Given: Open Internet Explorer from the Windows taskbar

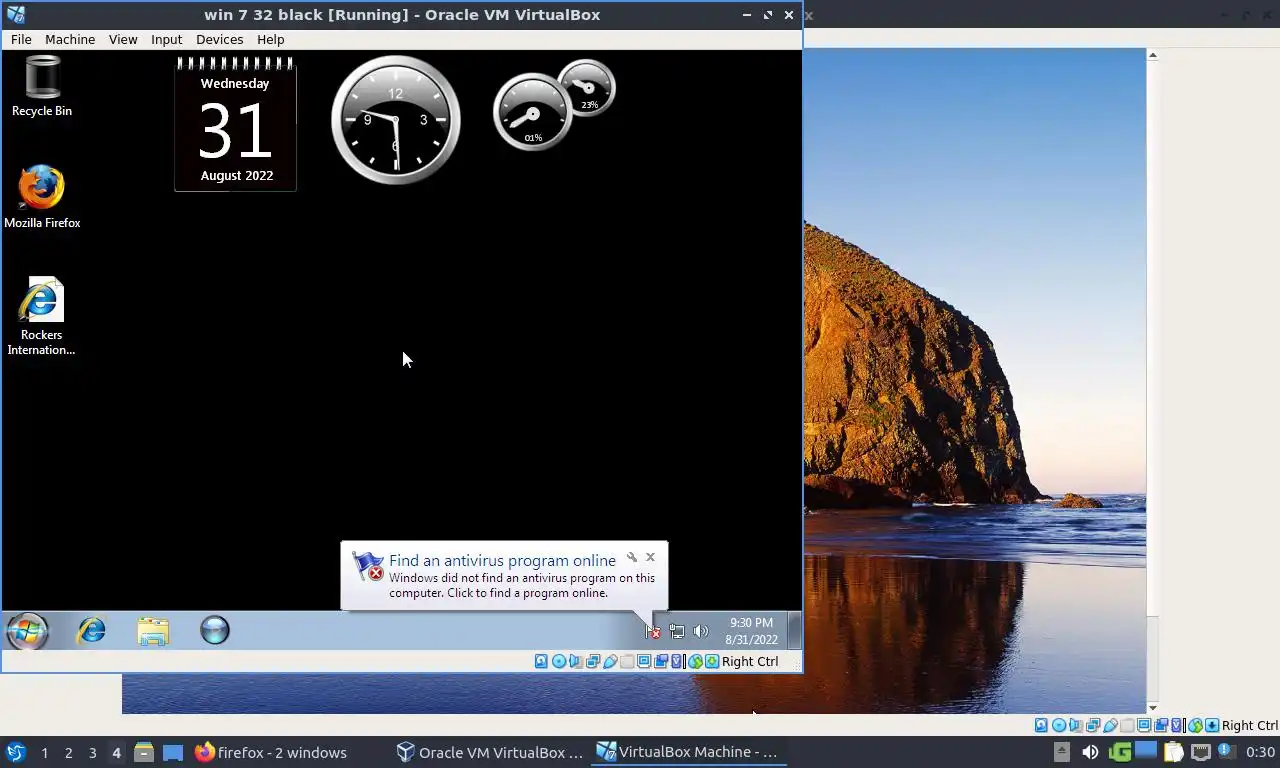Looking at the screenshot, I should (92, 631).
